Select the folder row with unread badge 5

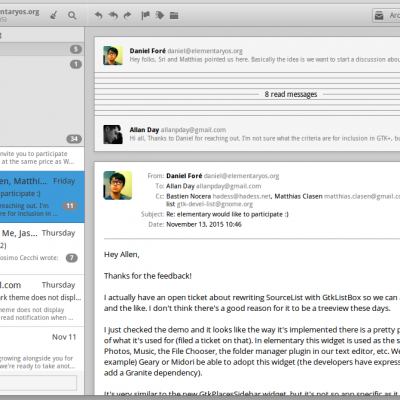point(42,49)
